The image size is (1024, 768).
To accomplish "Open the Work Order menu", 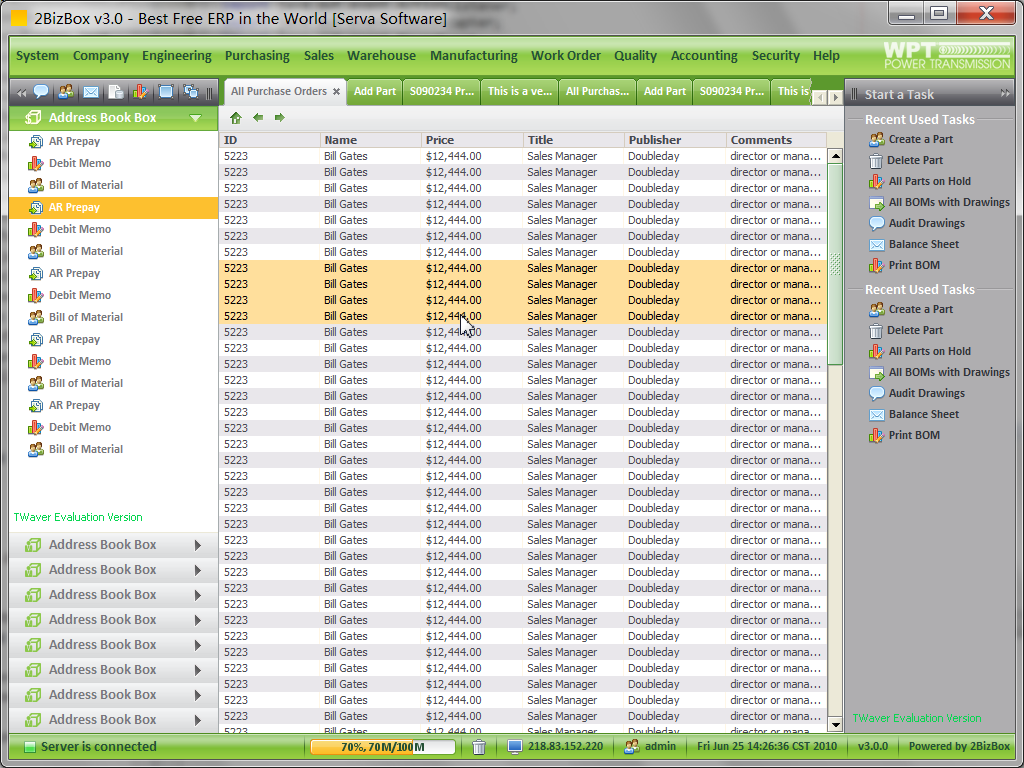I will 566,56.
